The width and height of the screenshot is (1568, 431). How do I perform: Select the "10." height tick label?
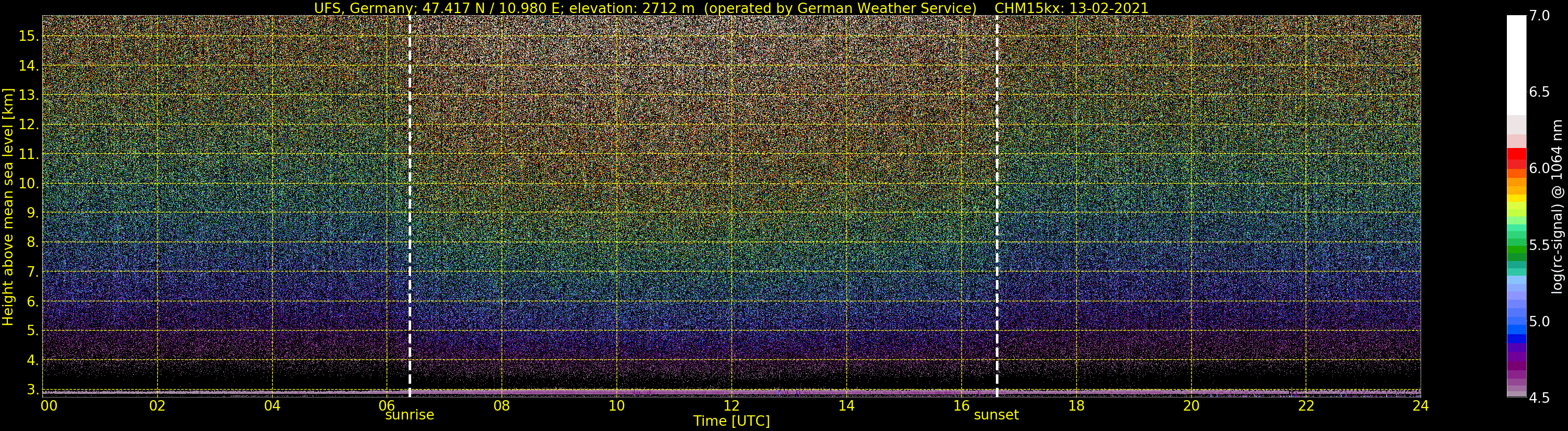(29, 184)
